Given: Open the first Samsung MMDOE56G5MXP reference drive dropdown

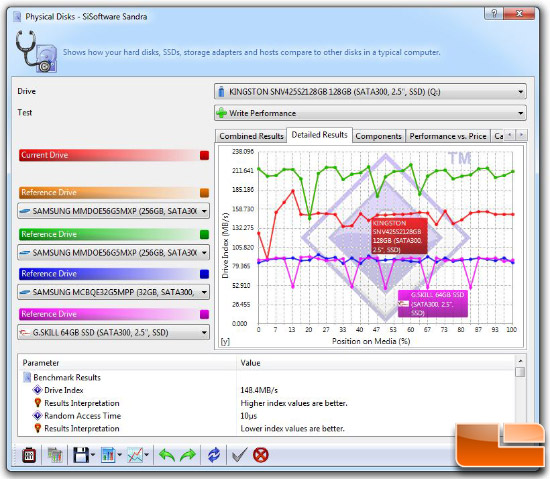Looking at the screenshot, I should point(113,211).
